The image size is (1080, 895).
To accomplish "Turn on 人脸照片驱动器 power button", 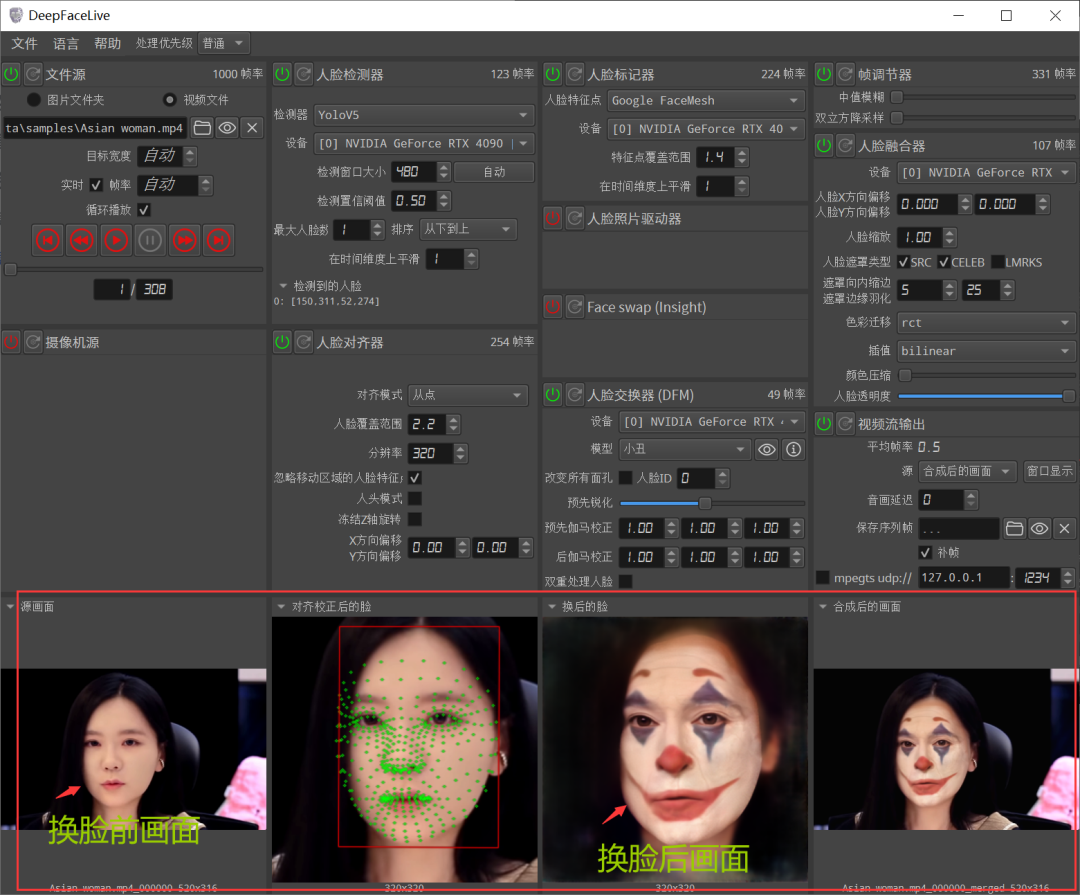I will [553, 218].
